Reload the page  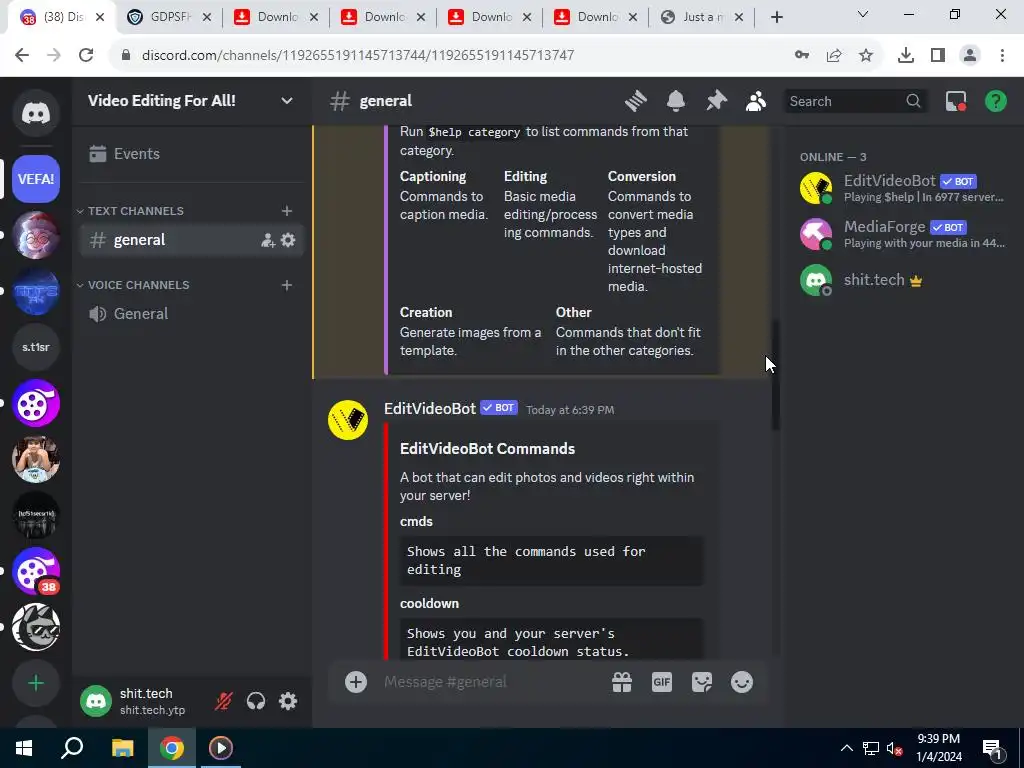point(86,55)
